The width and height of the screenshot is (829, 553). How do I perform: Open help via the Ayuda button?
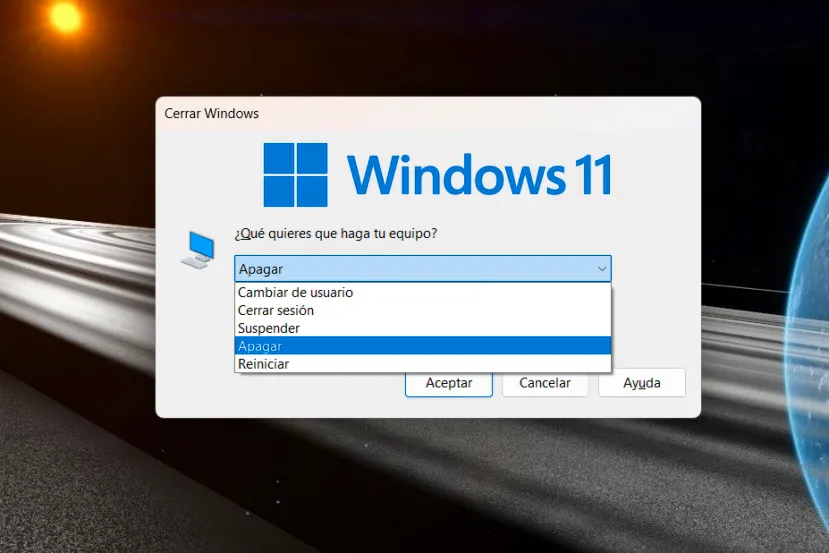tap(642, 383)
